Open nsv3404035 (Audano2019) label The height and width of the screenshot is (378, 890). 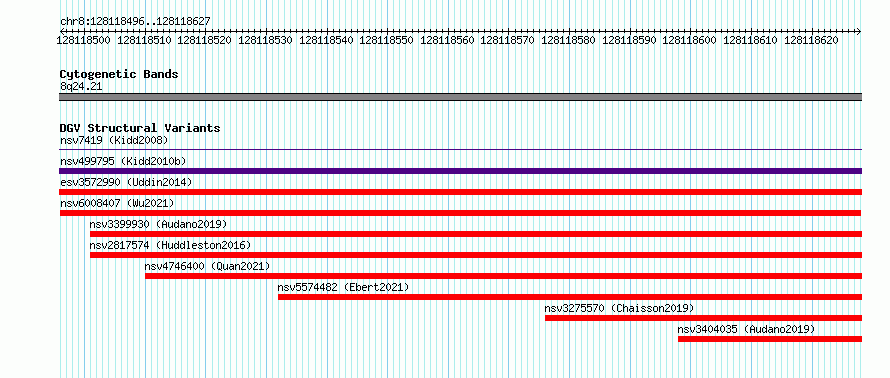click(746, 329)
